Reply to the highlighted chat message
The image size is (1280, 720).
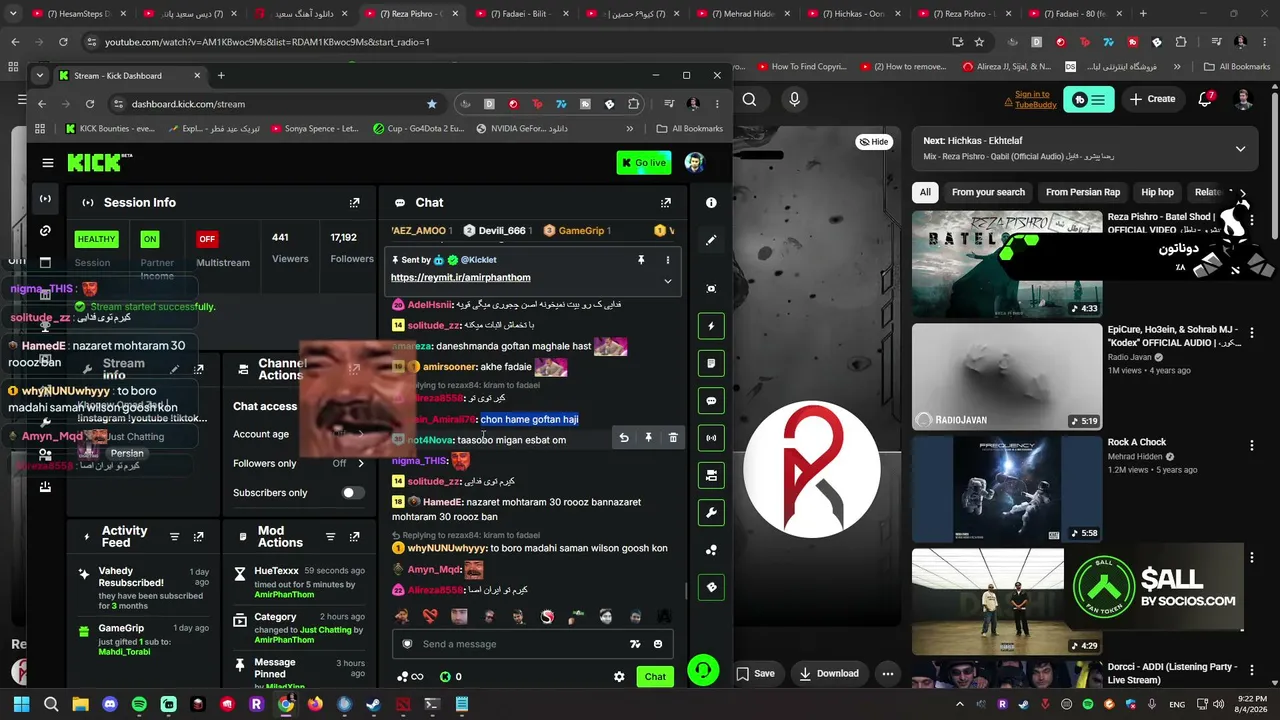point(623,438)
